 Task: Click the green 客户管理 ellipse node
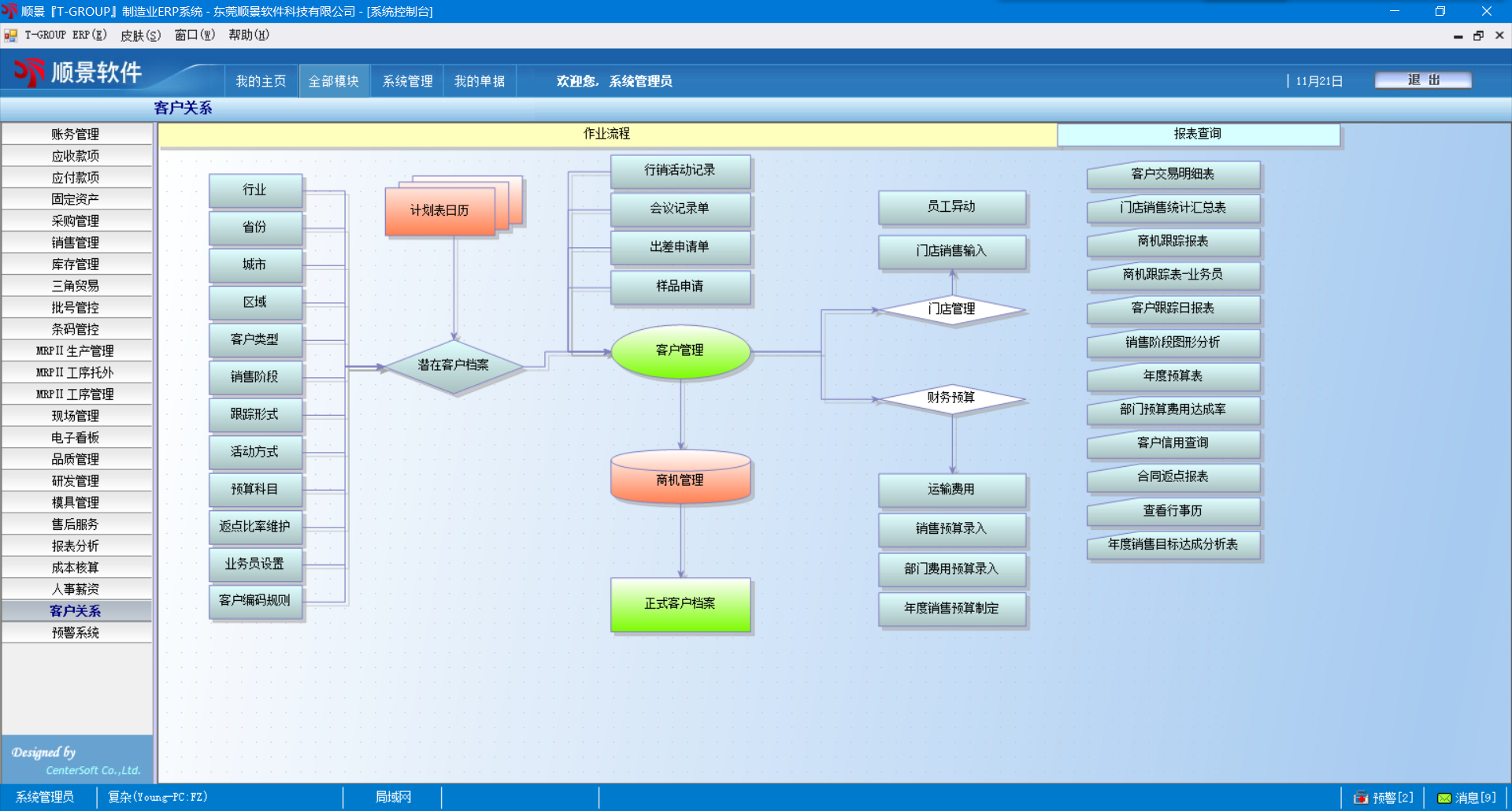point(680,350)
